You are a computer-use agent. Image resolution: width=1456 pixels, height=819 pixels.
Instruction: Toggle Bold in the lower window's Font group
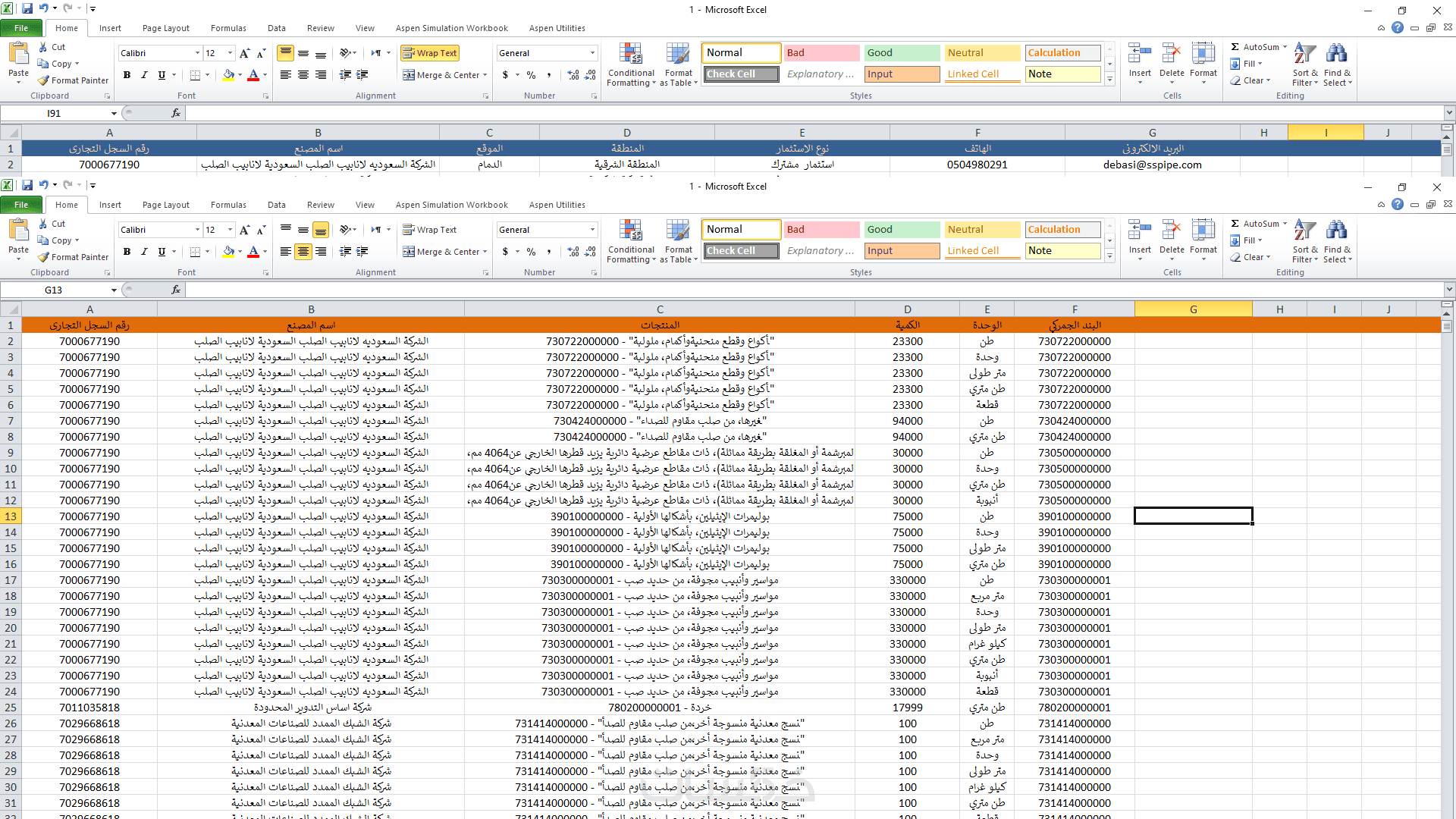[127, 252]
